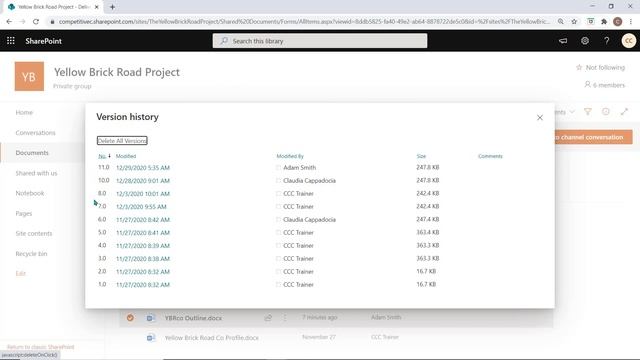Share the YBRco Outline.docx file

coord(268,318)
